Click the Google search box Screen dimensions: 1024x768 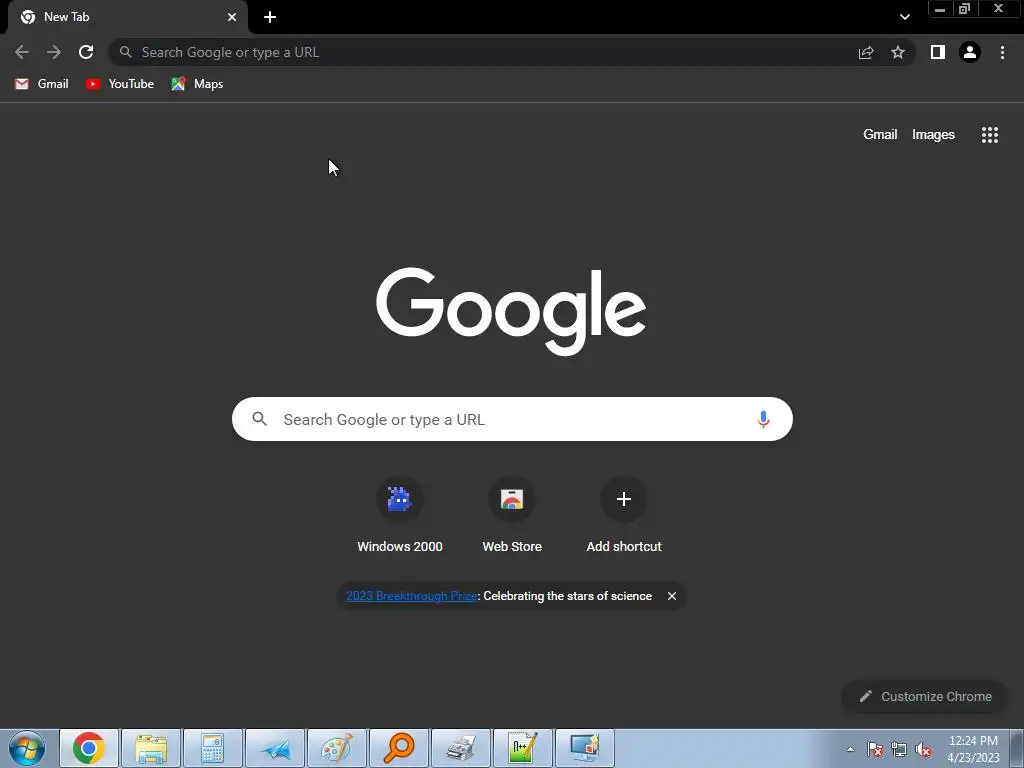(512, 419)
